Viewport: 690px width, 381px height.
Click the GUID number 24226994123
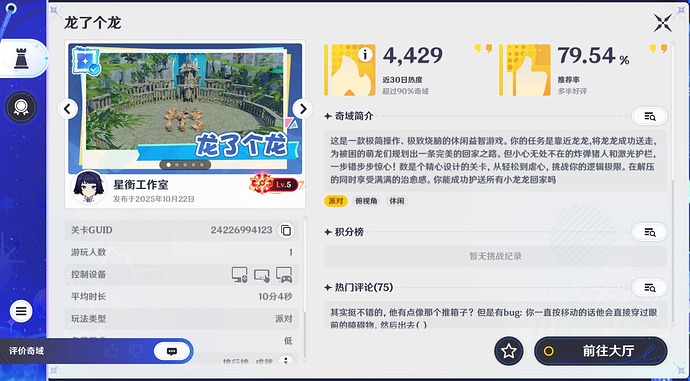pos(242,230)
